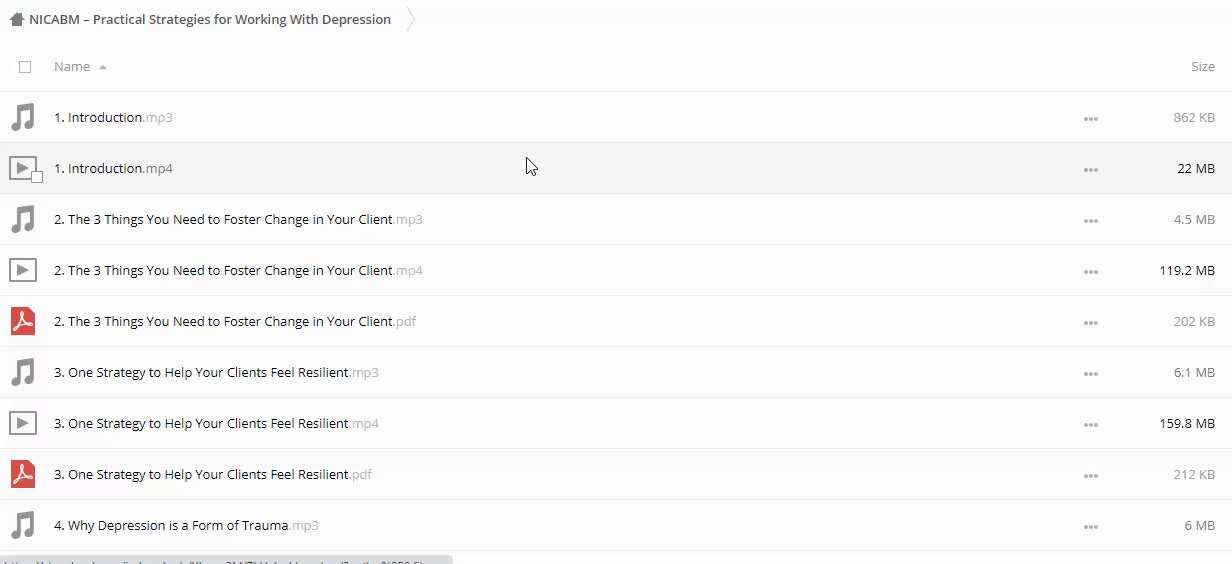Click audio icon for 1. Introduction.mp3
This screenshot has width=1232, height=564.
pos(23,117)
